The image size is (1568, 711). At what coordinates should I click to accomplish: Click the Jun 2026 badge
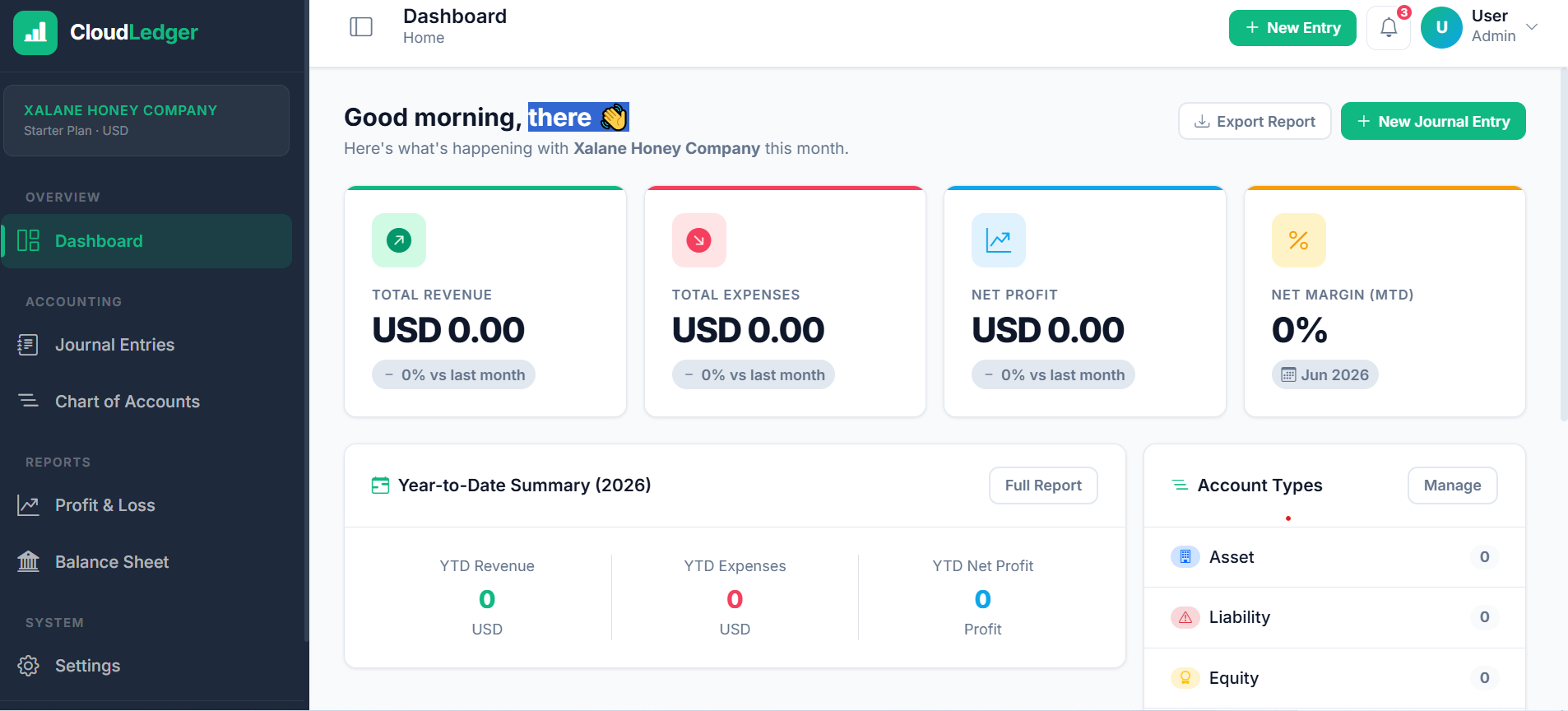pos(1324,375)
